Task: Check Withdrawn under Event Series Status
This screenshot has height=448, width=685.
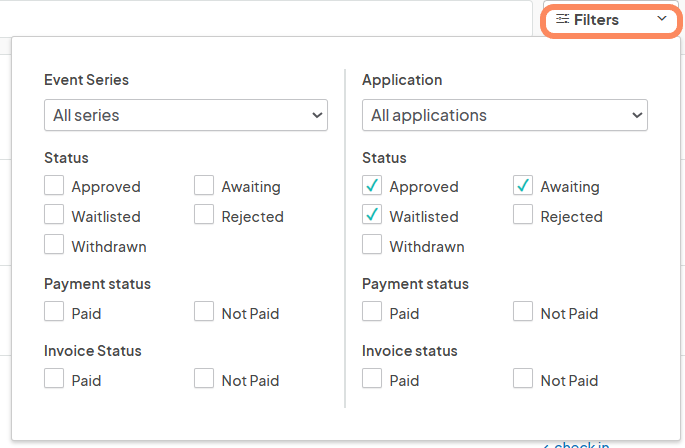Action: tap(54, 244)
